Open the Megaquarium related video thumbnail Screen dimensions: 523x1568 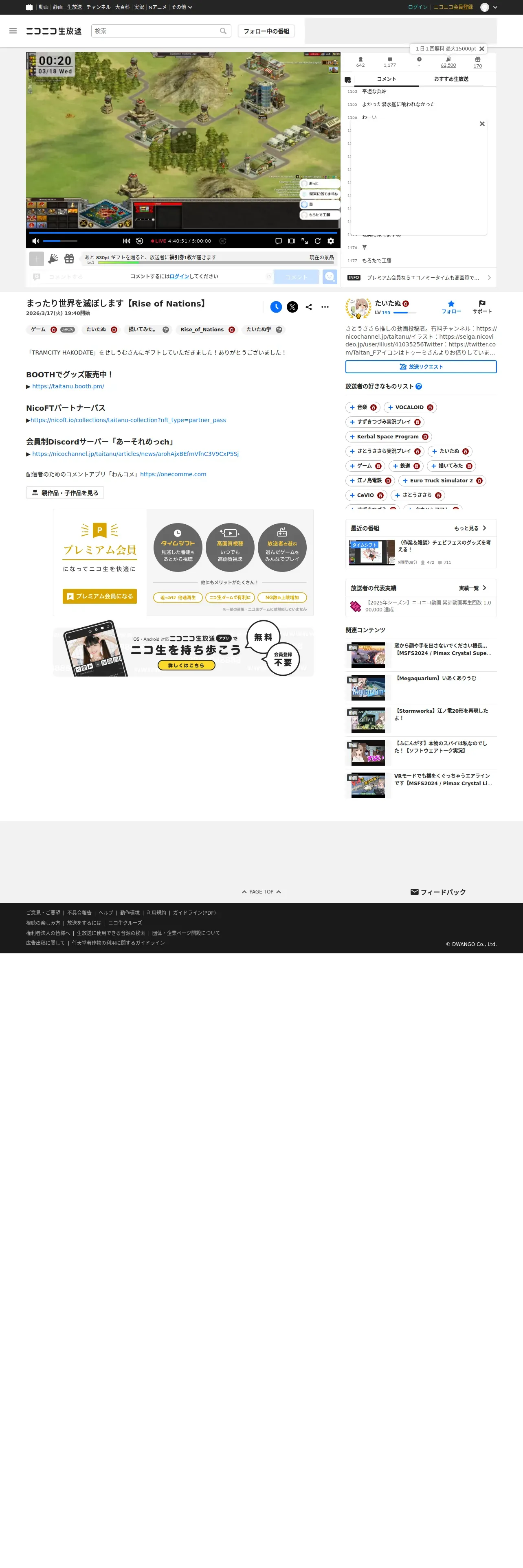[368, 688]
